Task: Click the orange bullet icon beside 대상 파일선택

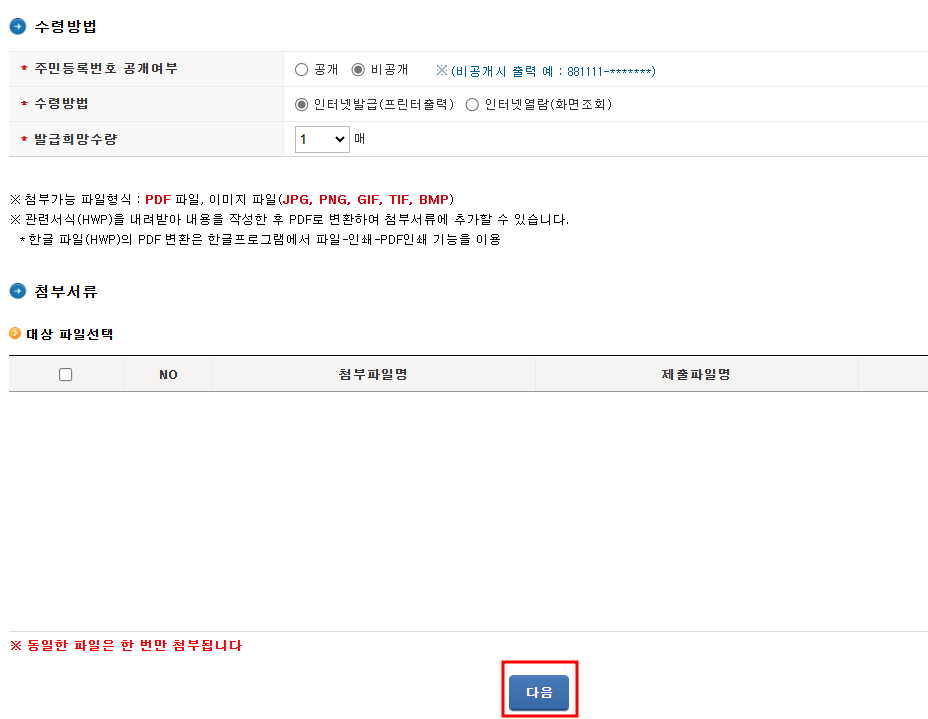Action: point(17,334)
